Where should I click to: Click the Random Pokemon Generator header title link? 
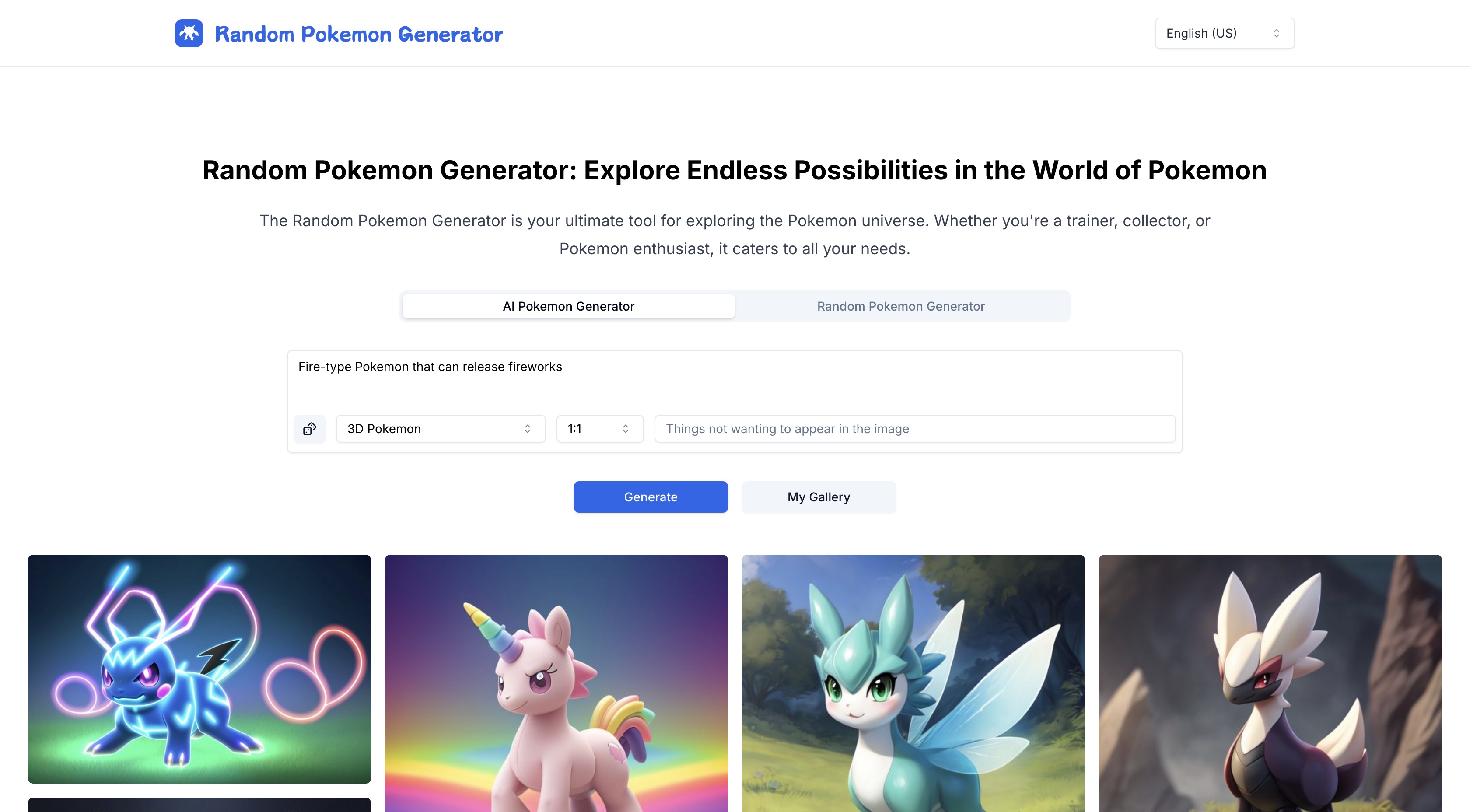(358, 34)
